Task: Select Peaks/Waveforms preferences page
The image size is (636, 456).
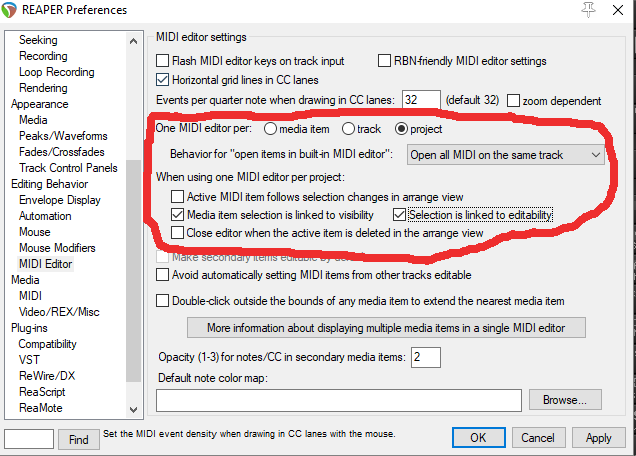Action: [63, 136]
